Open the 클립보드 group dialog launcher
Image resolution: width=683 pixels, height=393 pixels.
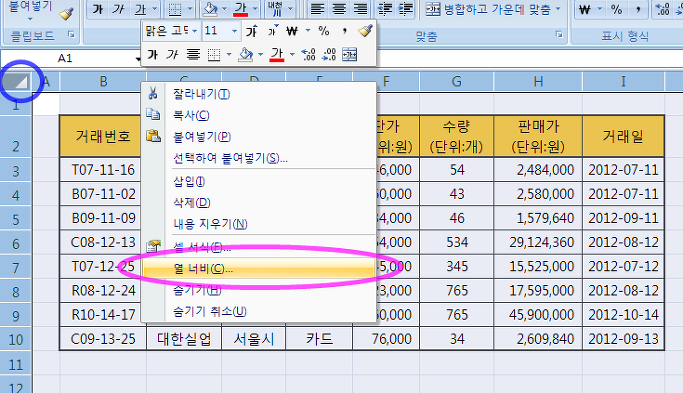pos(71,34)
